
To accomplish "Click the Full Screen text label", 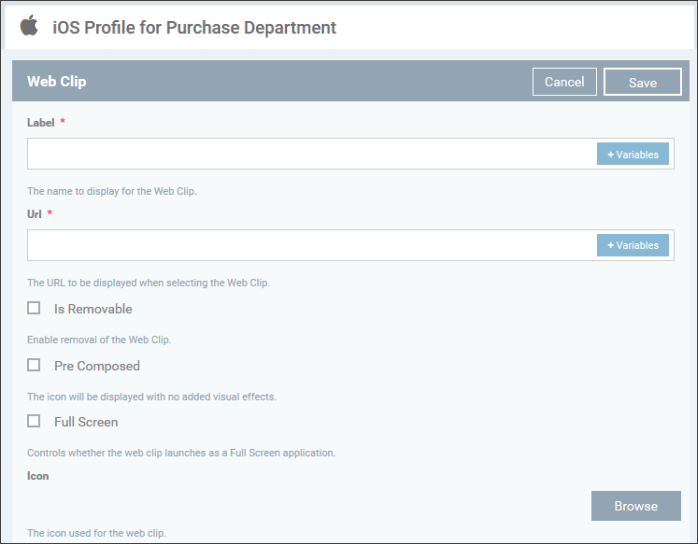I will pyautogui.click(x=86, y=422).
